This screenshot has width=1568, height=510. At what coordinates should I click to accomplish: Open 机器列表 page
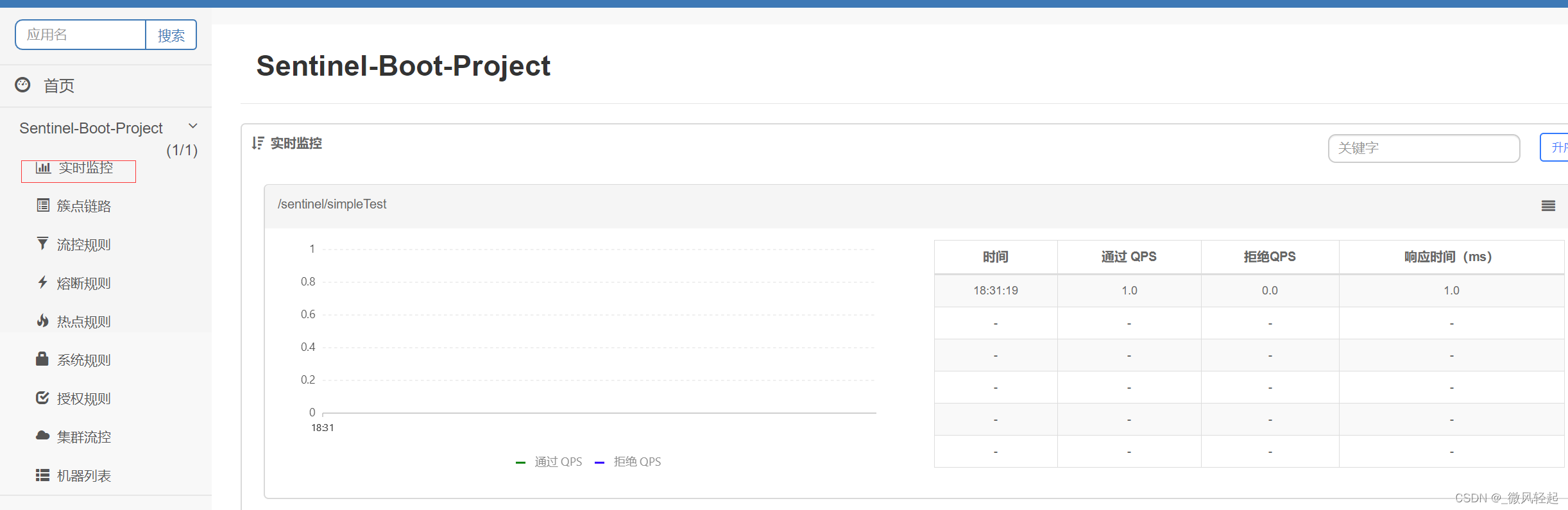coord(83,475)
